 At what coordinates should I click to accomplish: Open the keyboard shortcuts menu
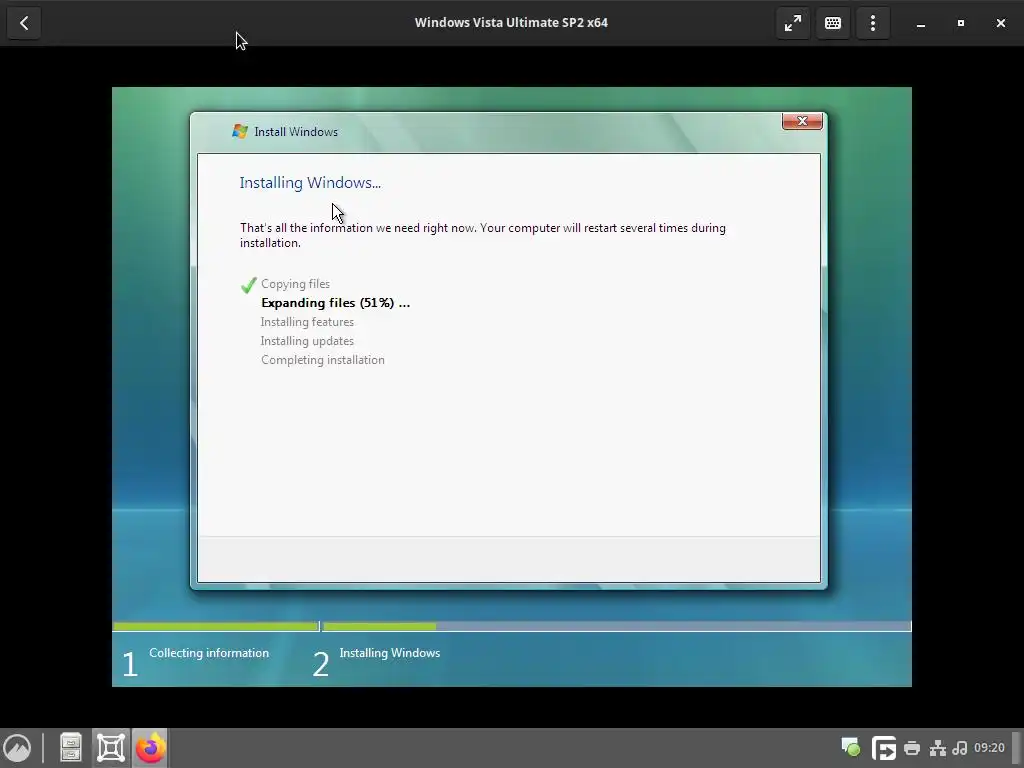(833, 23)
